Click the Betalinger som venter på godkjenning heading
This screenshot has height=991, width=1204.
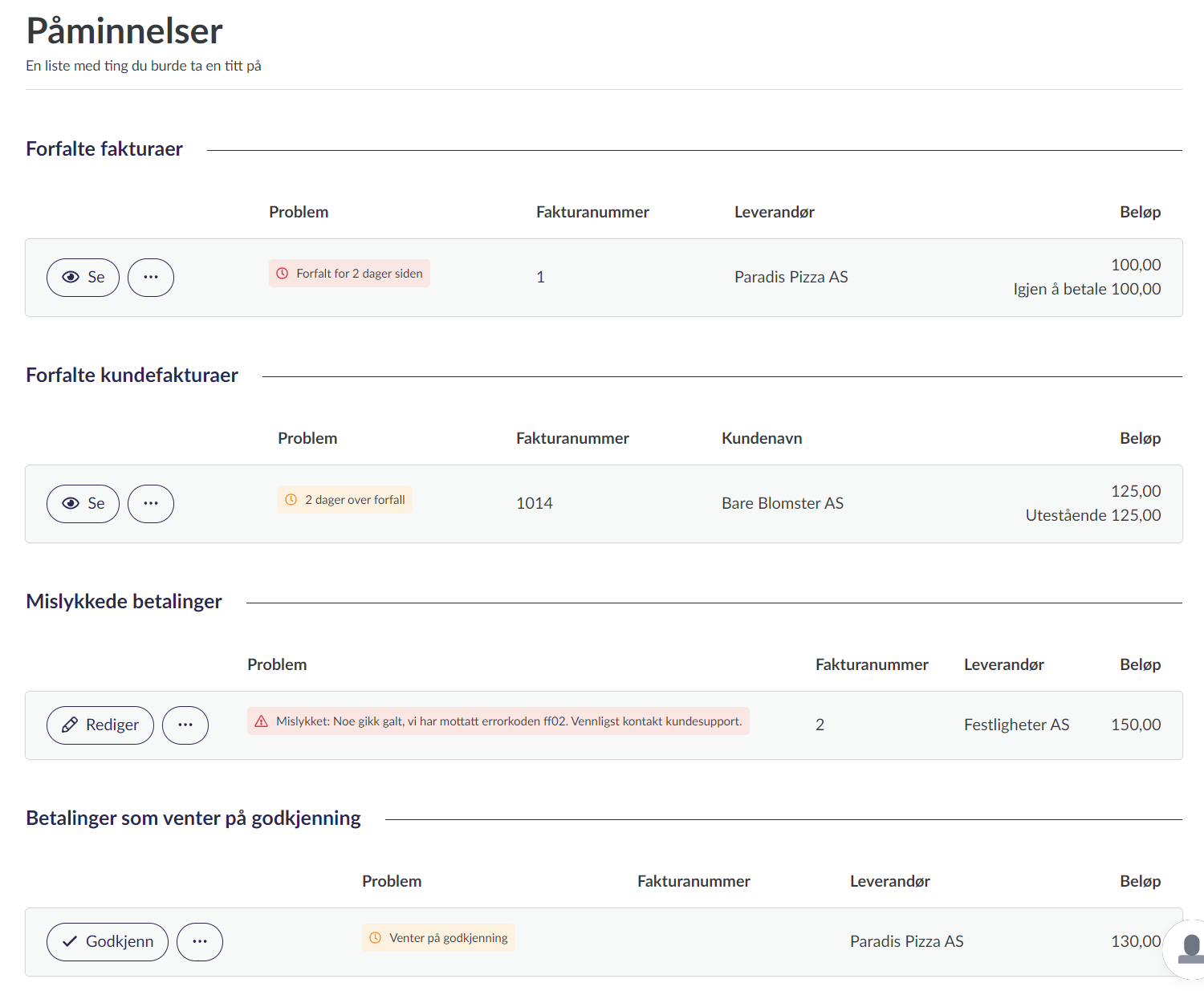coord(193,818)
